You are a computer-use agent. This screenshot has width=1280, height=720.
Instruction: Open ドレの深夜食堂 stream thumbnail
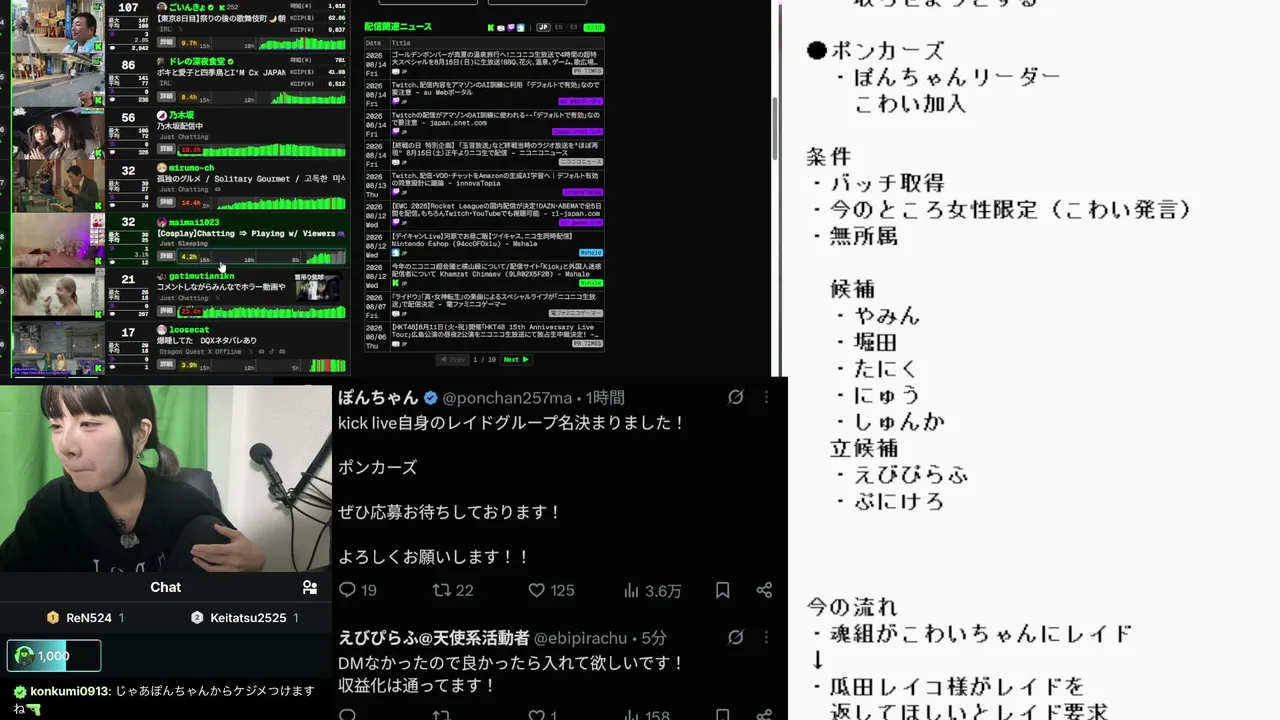[58, 80]
